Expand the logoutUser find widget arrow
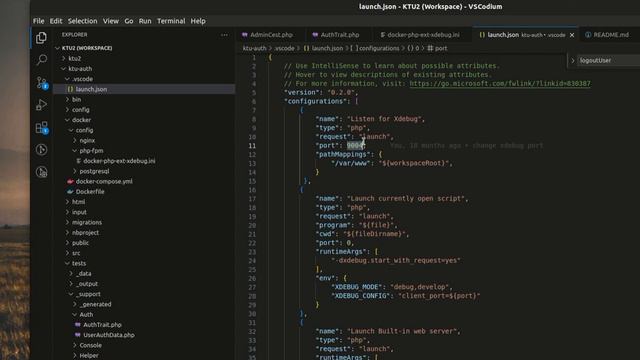Image resolution: width=640 pixels, height=360 pixels. pyautogui.click(x=573, y=60)
